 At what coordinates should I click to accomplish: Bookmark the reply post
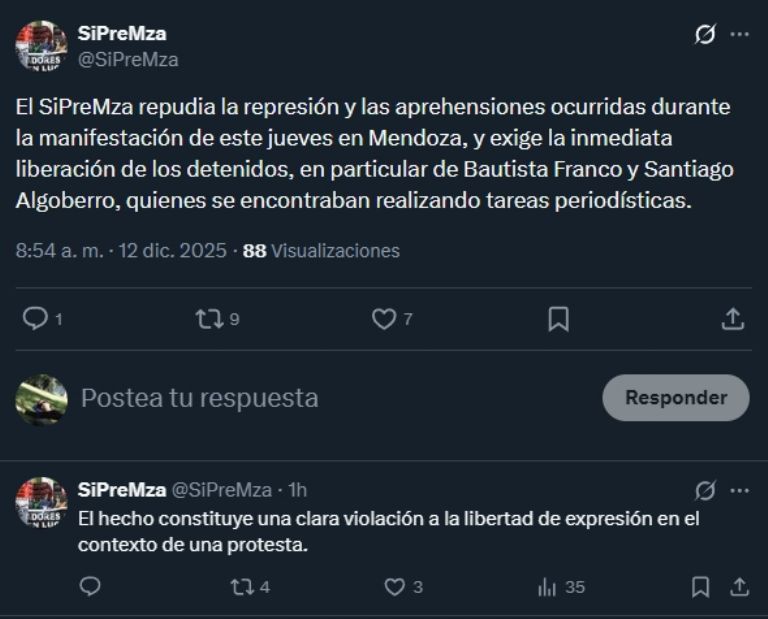[x=701, y=587]
